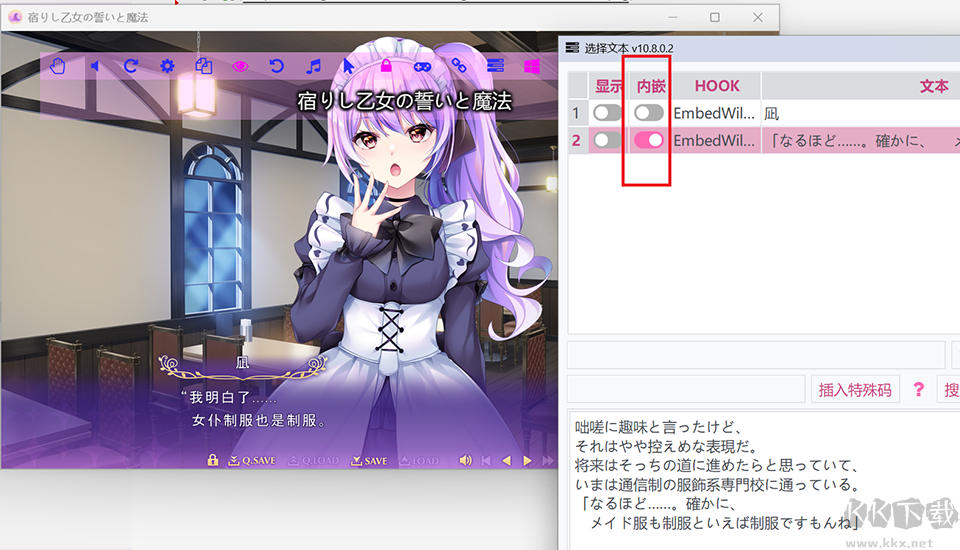Click the left-pointing gold back arrow

click(506, 461)
